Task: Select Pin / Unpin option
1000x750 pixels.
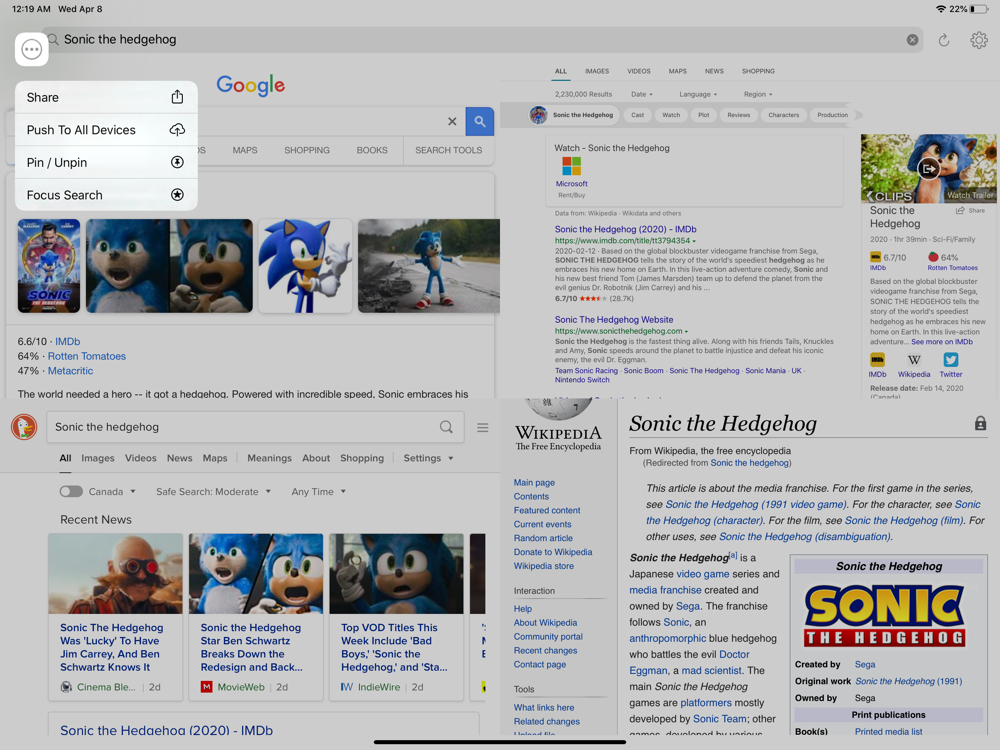Action: (106, 162)
